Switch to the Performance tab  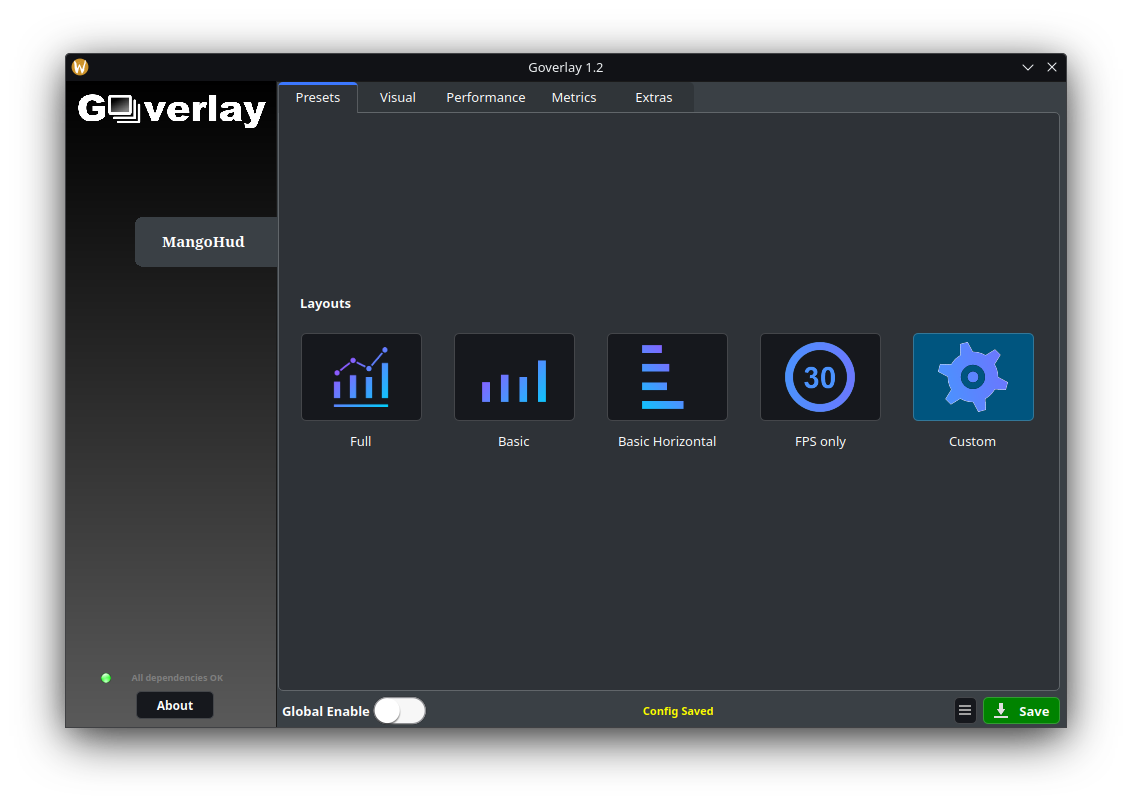(485, 98)
